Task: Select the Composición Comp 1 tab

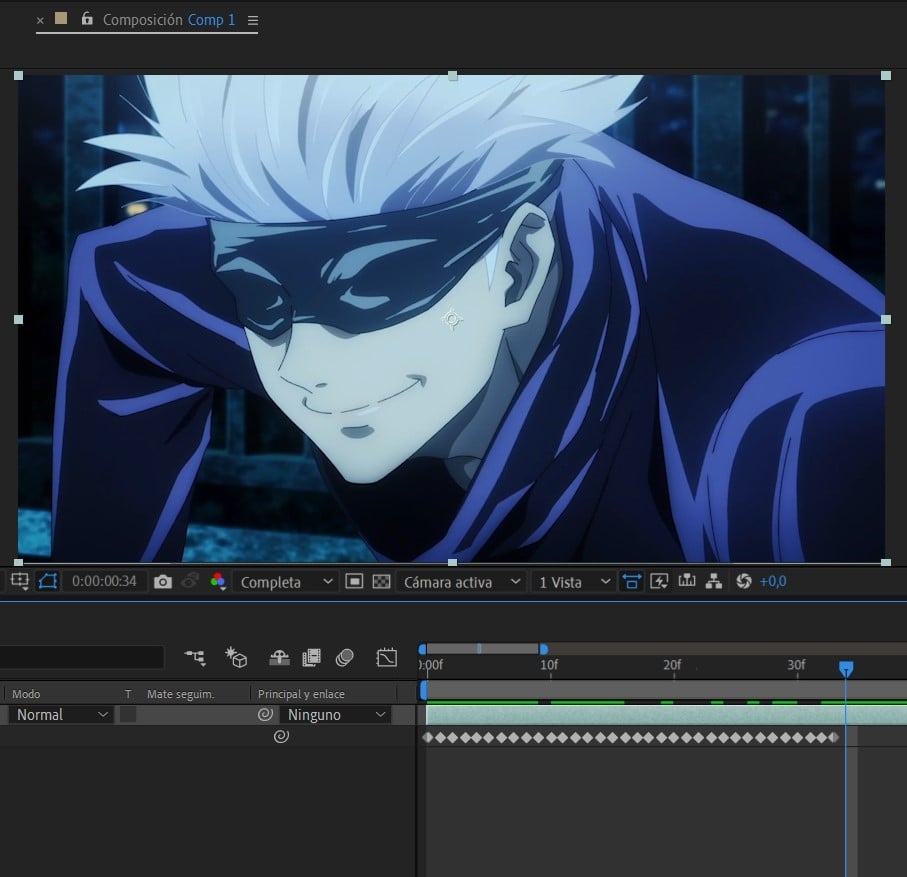Action: point(169,20)
